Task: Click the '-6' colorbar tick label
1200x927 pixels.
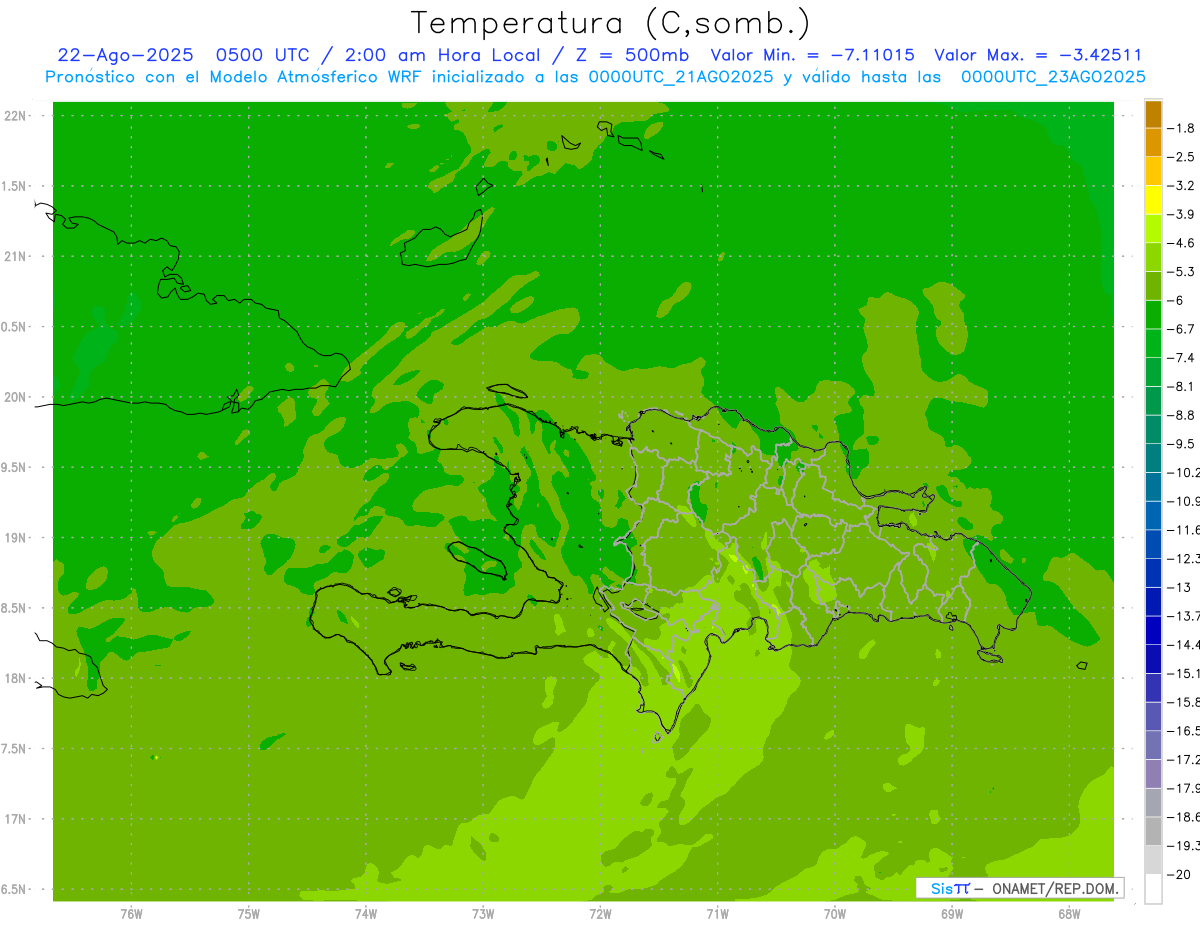Action: [1177, 300]
